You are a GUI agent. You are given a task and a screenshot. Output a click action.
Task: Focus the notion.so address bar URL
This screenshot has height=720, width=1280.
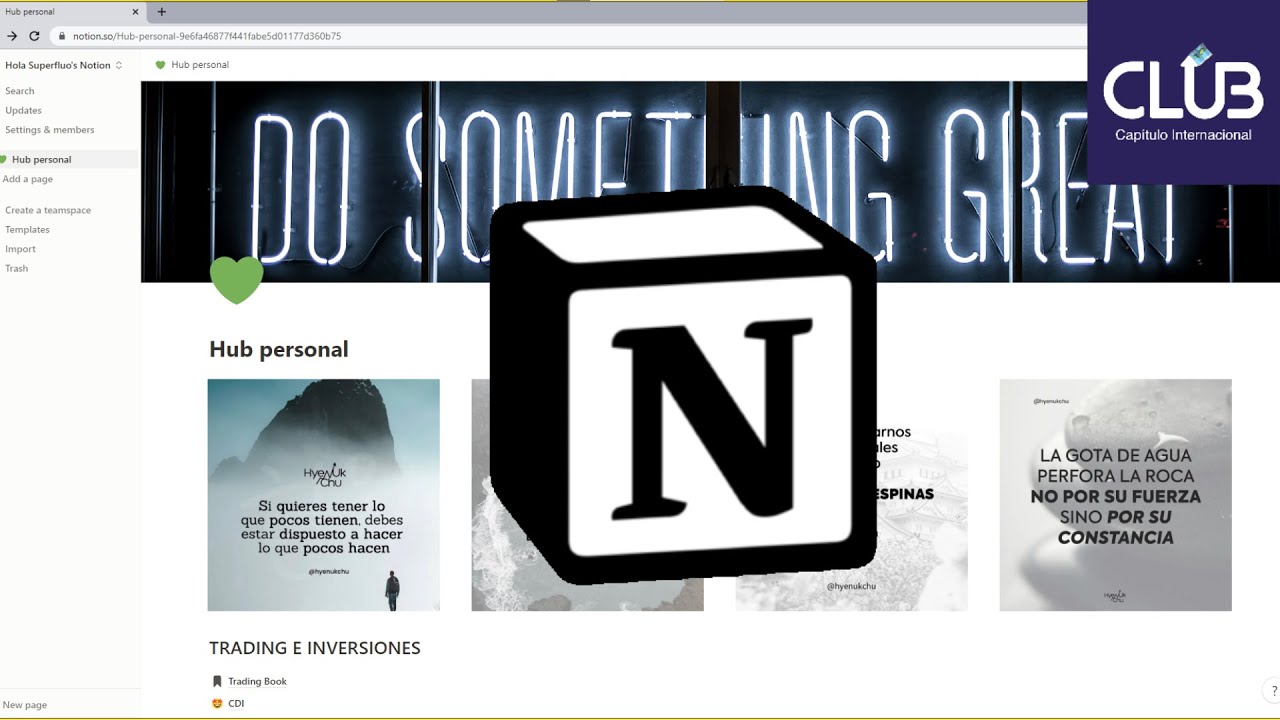pos(207,36)
